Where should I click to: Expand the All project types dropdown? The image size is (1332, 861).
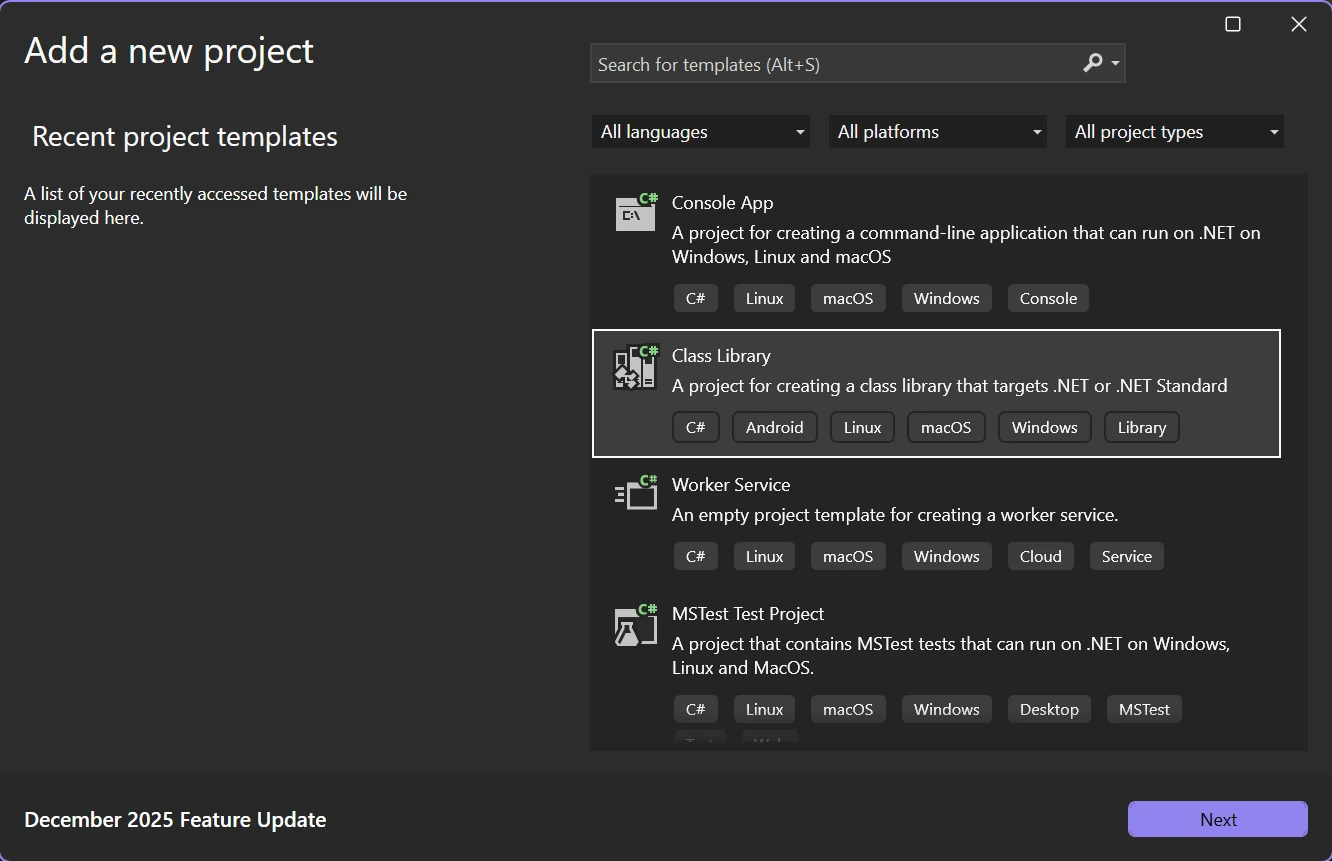tap(1175, 132)
